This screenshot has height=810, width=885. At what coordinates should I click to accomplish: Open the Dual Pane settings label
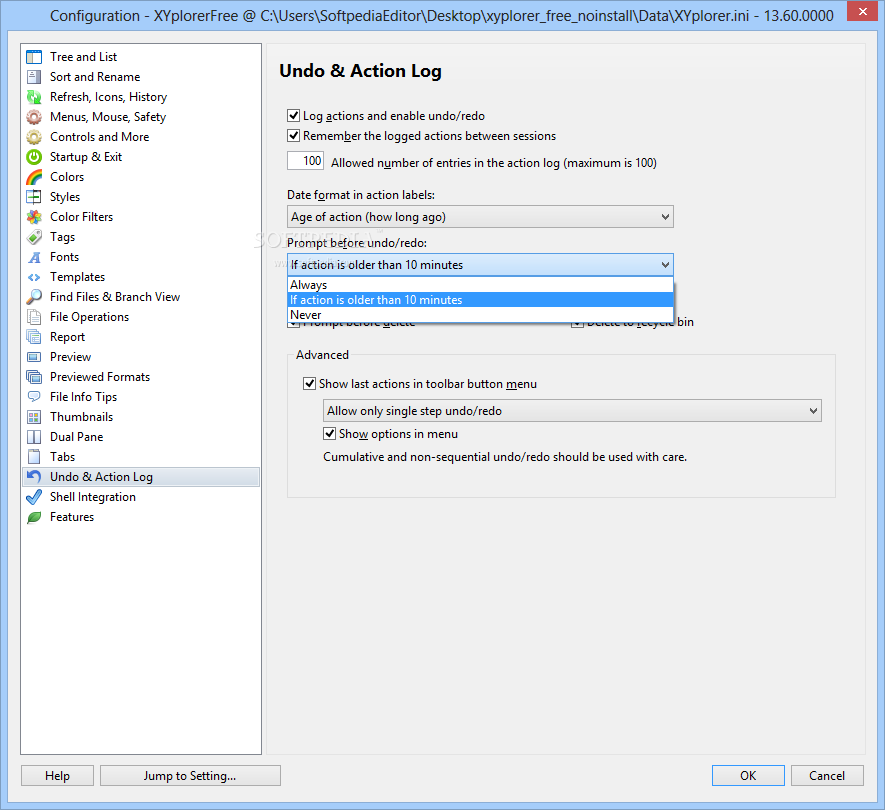point(77,437)
